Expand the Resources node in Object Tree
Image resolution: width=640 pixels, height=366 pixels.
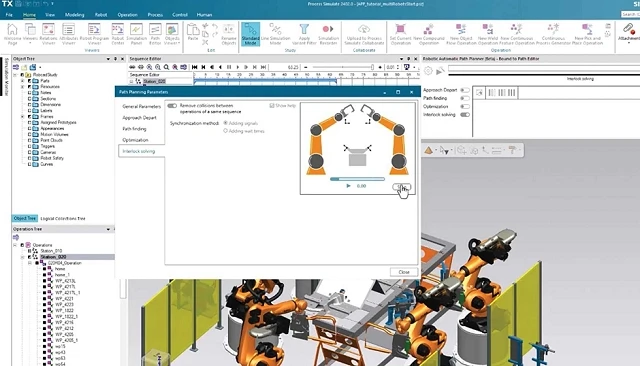(22, 87)
